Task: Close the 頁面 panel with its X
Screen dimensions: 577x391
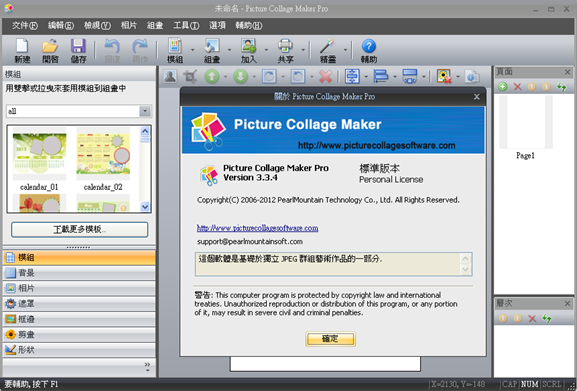Action: pos(567,72)
